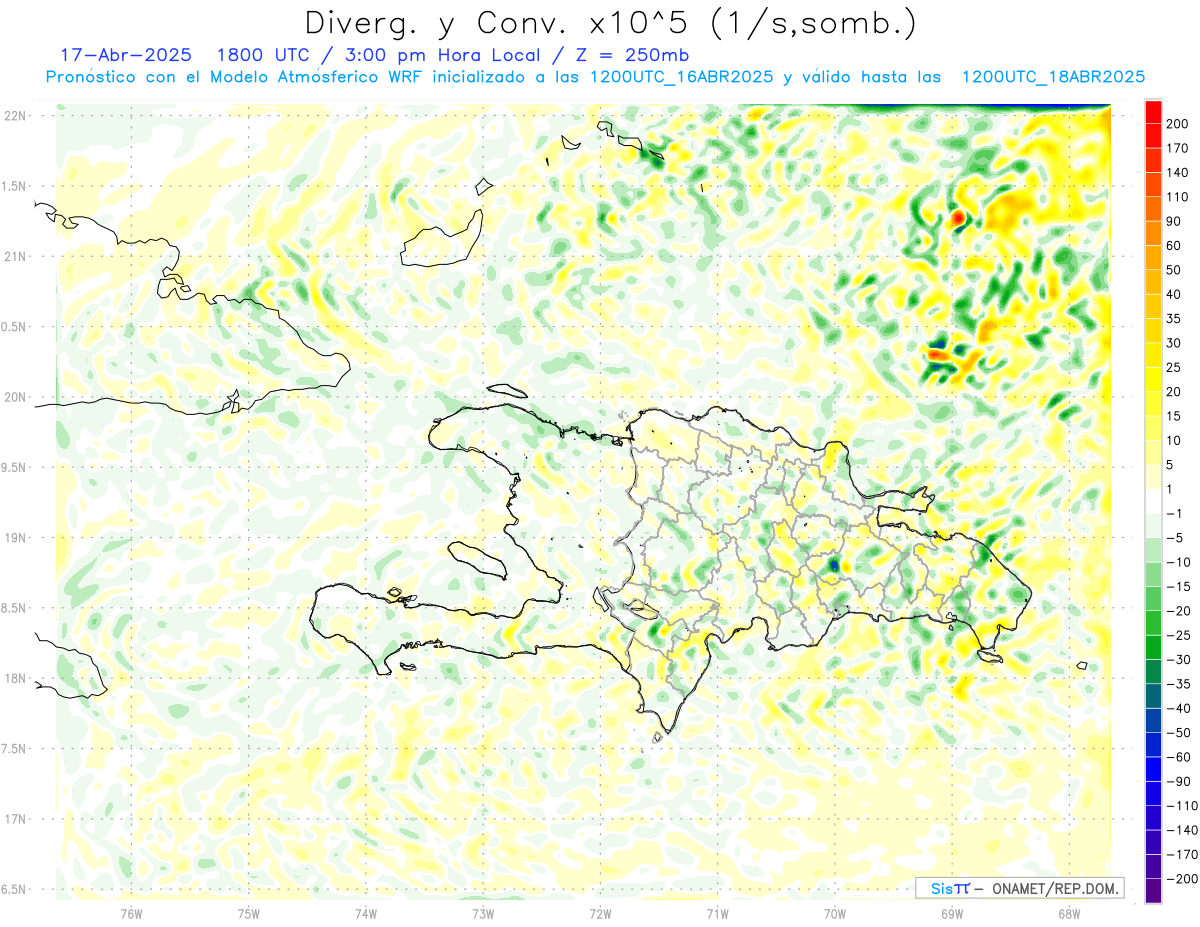Click 'Pronóstico con el Modelo Atmosférico WRF' text
The width and height of the screenshot is (1200, 927).
click(x=235, y=77)
